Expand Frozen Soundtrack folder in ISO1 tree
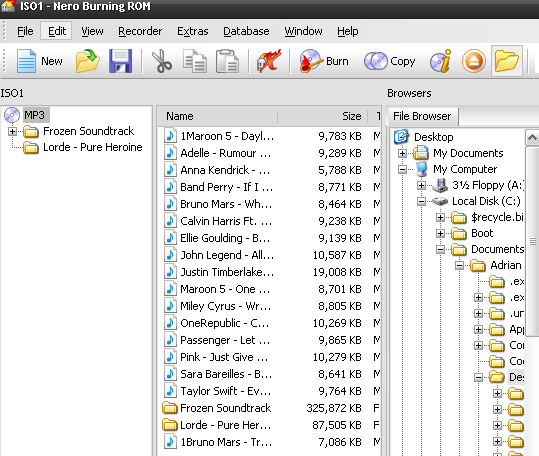539x456 pixels. pos(12,131)
